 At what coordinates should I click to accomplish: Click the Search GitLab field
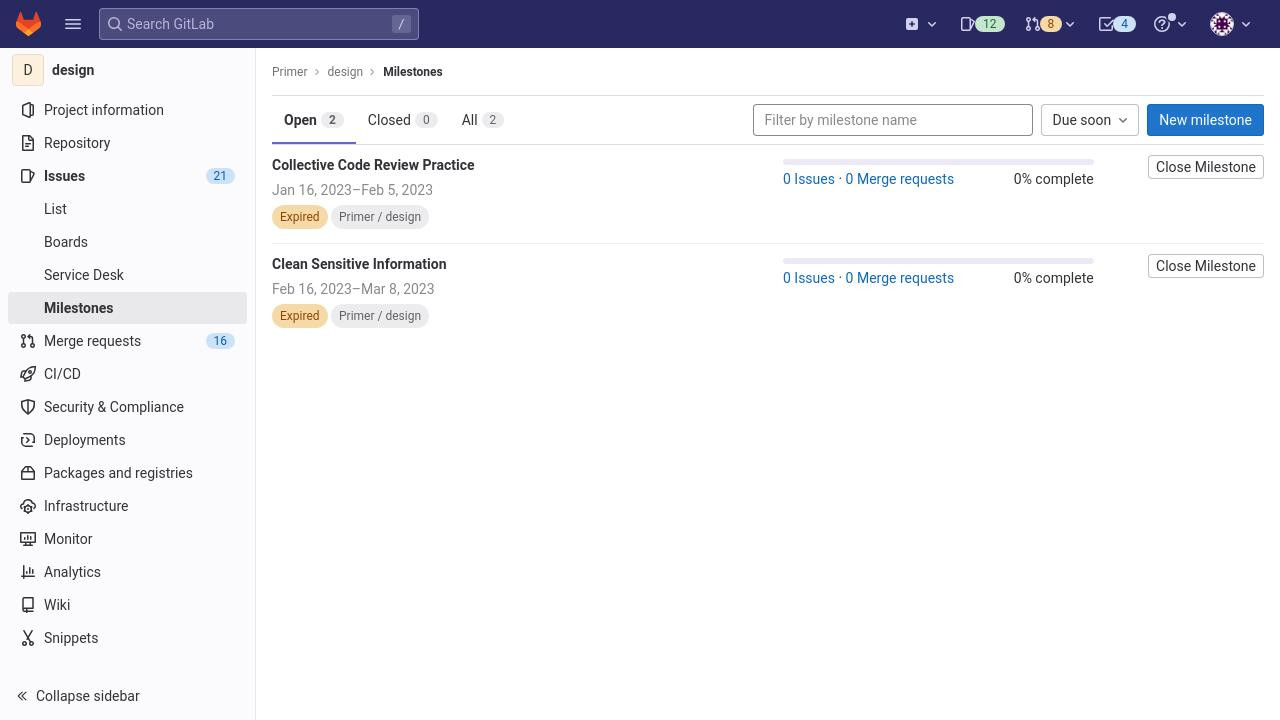coord(259,24)
